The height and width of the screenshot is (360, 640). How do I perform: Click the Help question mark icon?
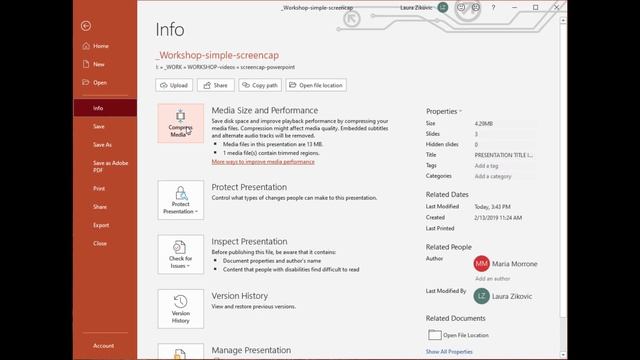coord(493,7)
